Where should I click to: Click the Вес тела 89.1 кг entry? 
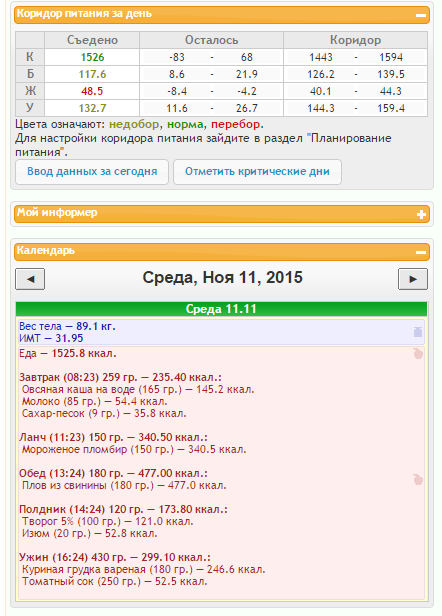click(x=67, y=326)
